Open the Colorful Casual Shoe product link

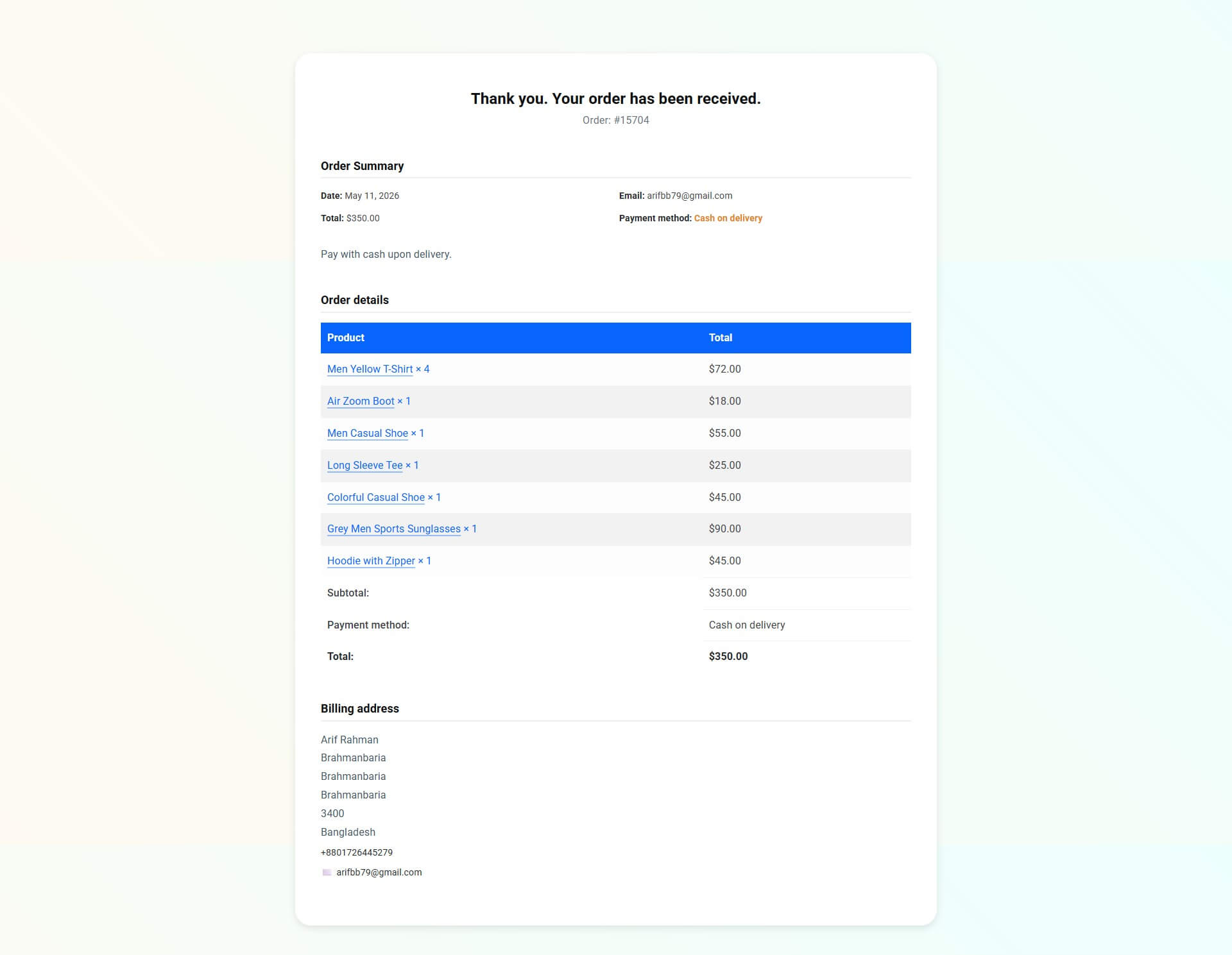(x=376, y=497)
